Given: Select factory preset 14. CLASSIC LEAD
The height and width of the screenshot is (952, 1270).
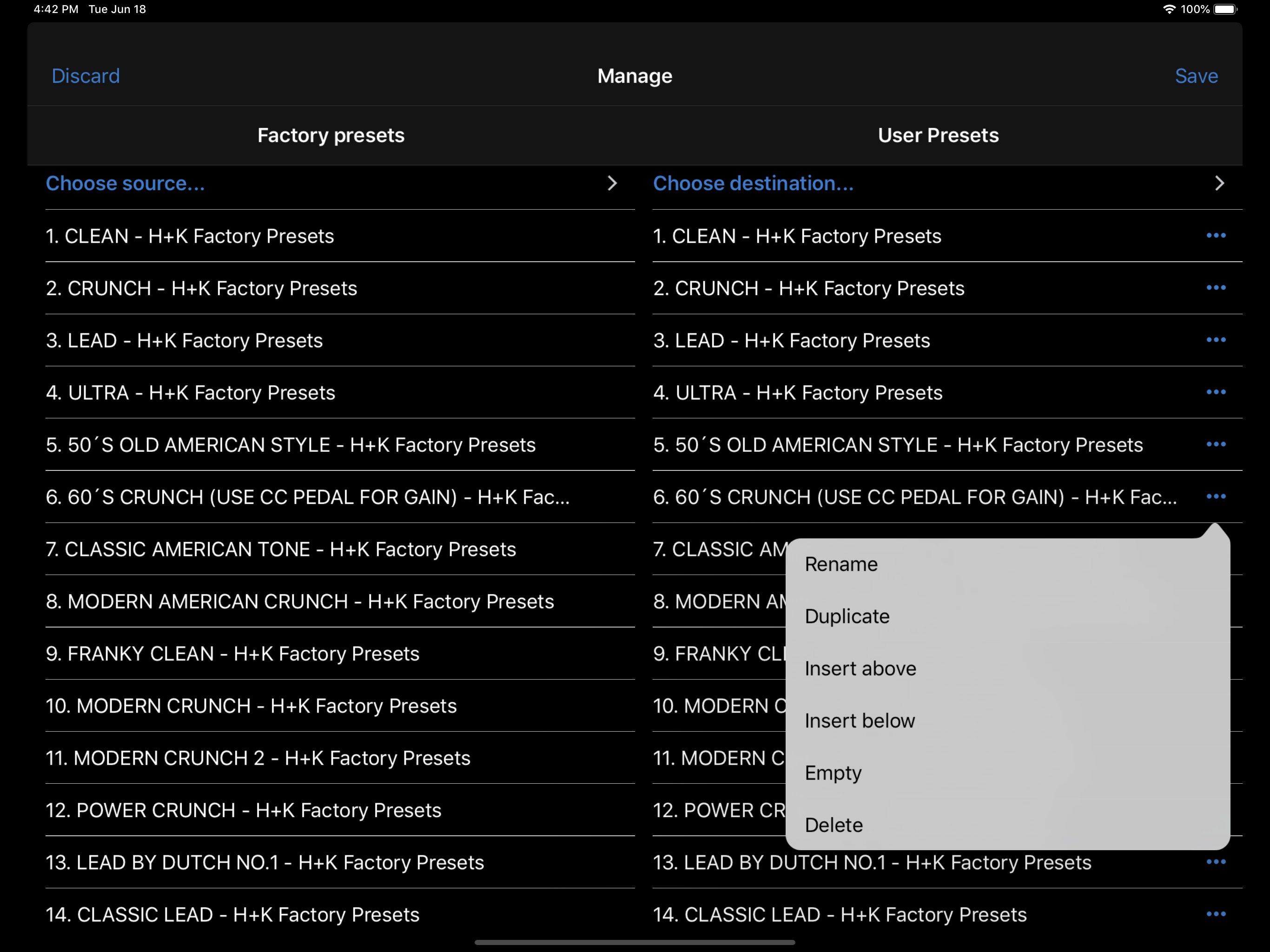Looking at the screenshot, I should pos(340,915).
